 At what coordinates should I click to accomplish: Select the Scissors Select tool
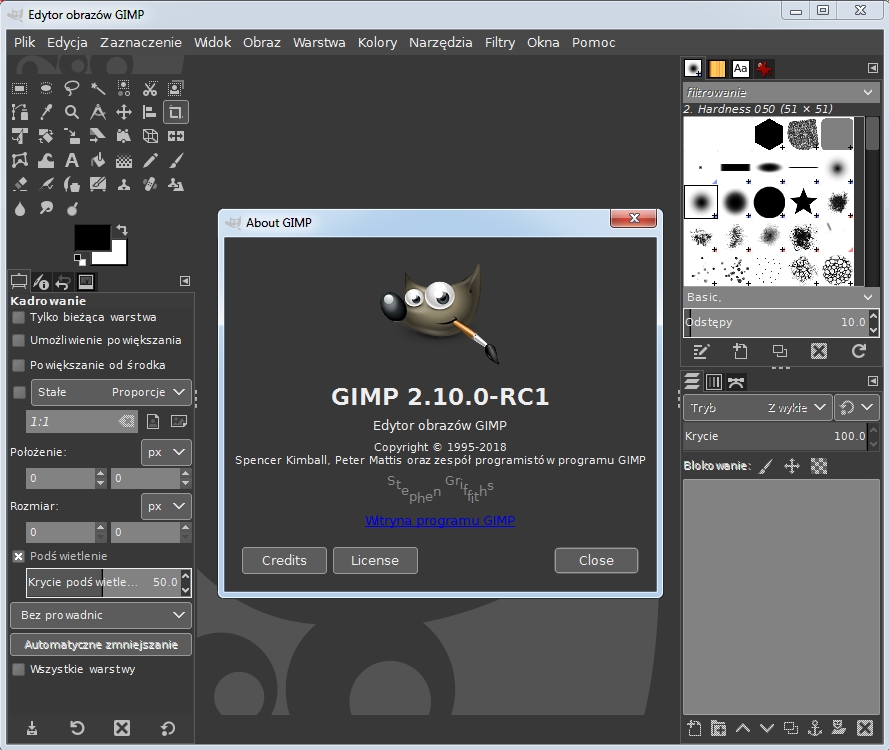(x=150, y=89)
